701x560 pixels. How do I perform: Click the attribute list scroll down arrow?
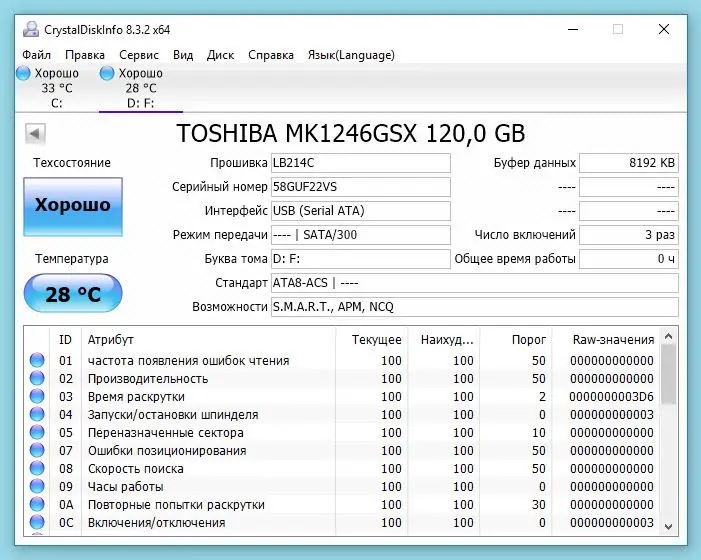tap(668, 527)
